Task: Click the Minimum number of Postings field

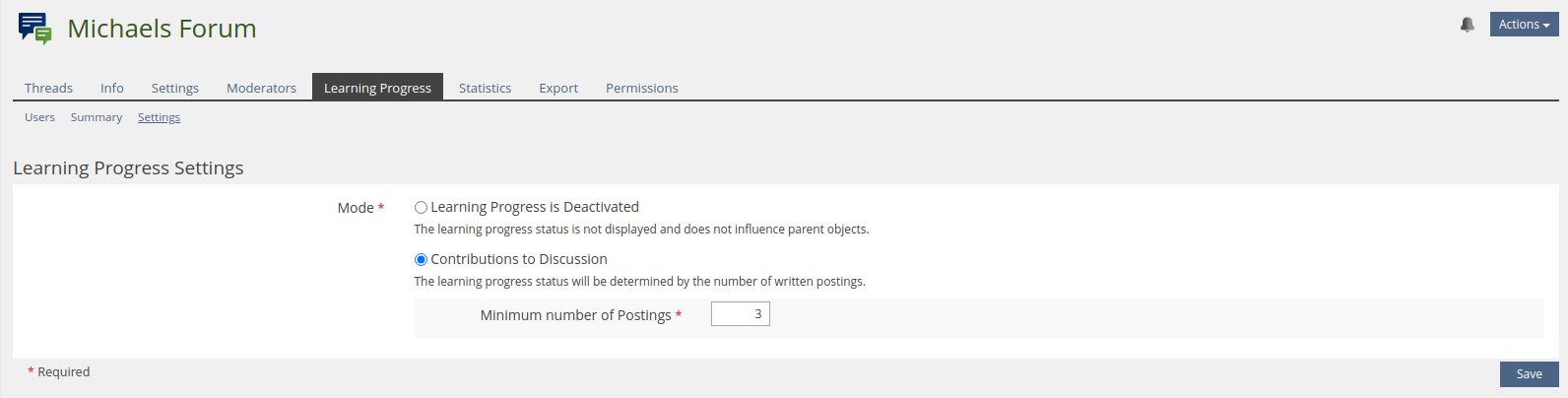Action: click(x=740, y=314)
